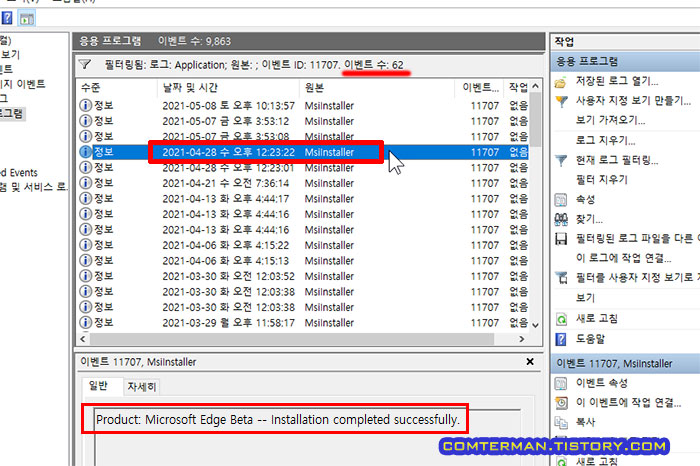Click info icon of 2021-04-21 7:36:14 event
This screenshot has width=700, height=466.
click(x=85, y=183)
